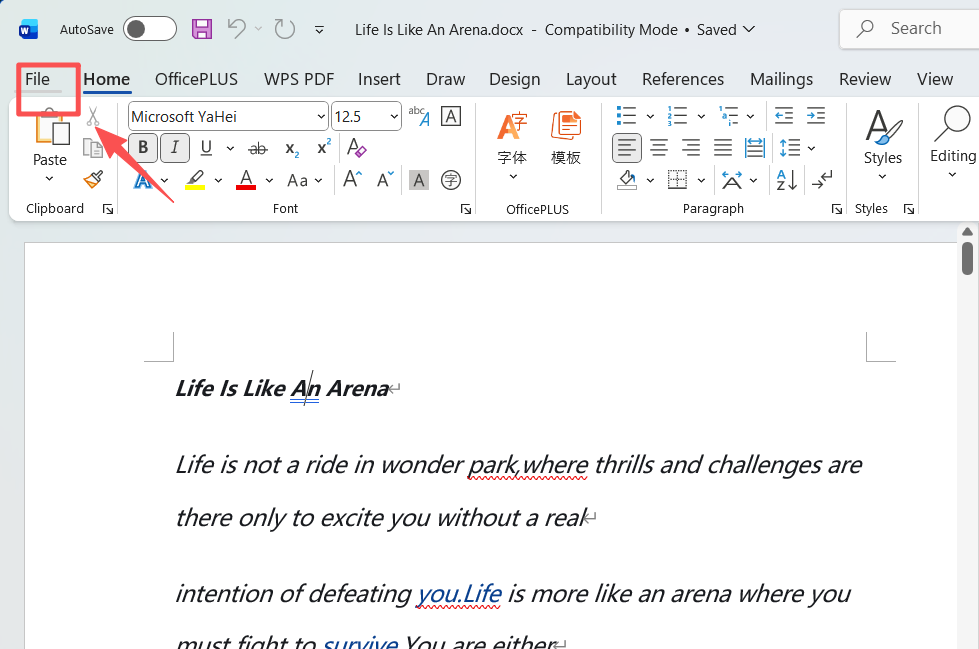Open the font size 12.5 dropdown
This screenshot has height=649, width=979.
click(393, 117)
